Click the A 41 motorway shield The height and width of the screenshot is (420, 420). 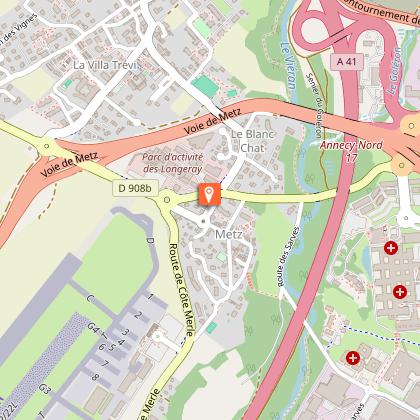coord(347,62)
